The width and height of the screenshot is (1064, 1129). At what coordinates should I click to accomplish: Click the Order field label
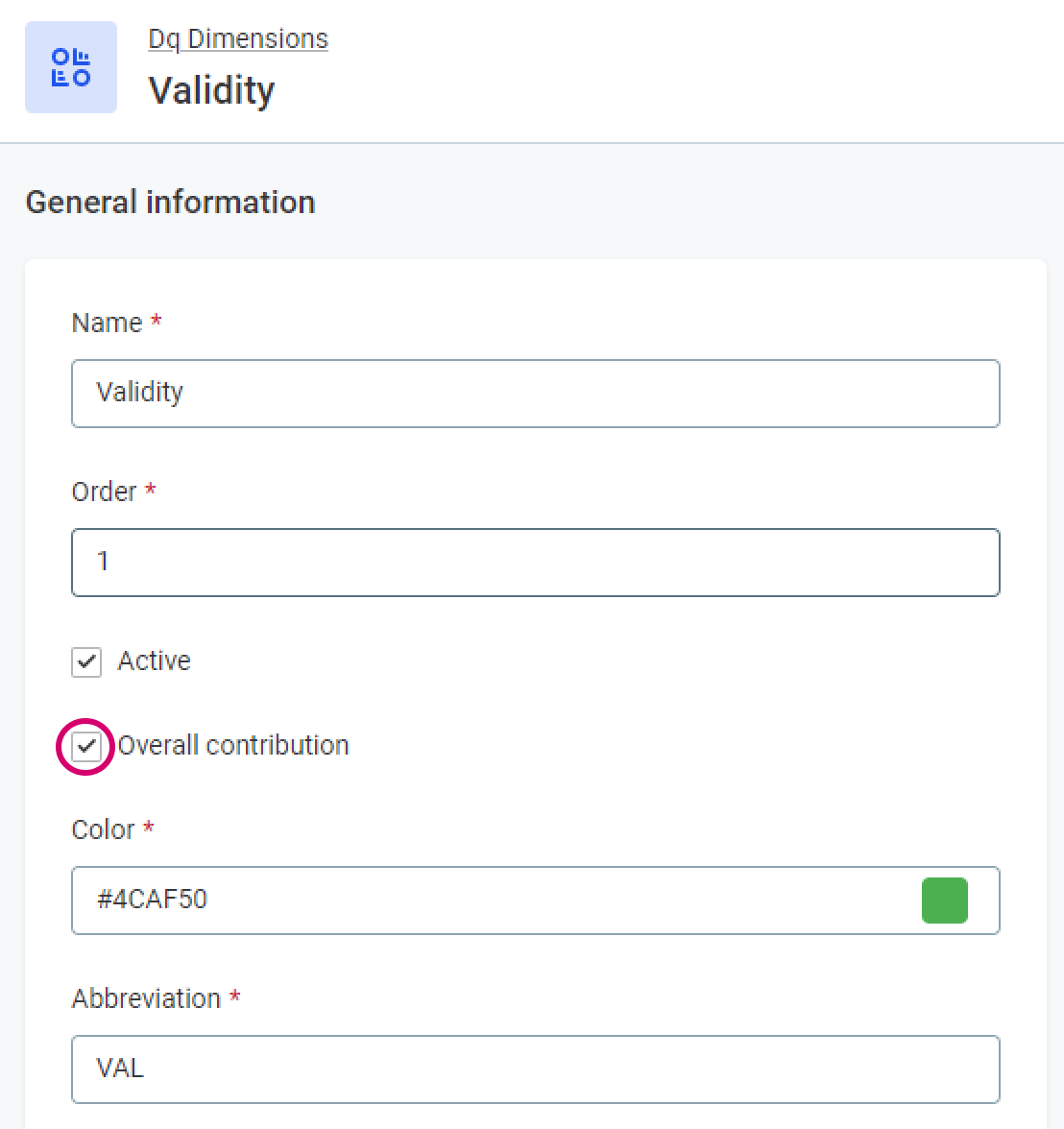tap(104, 492)
